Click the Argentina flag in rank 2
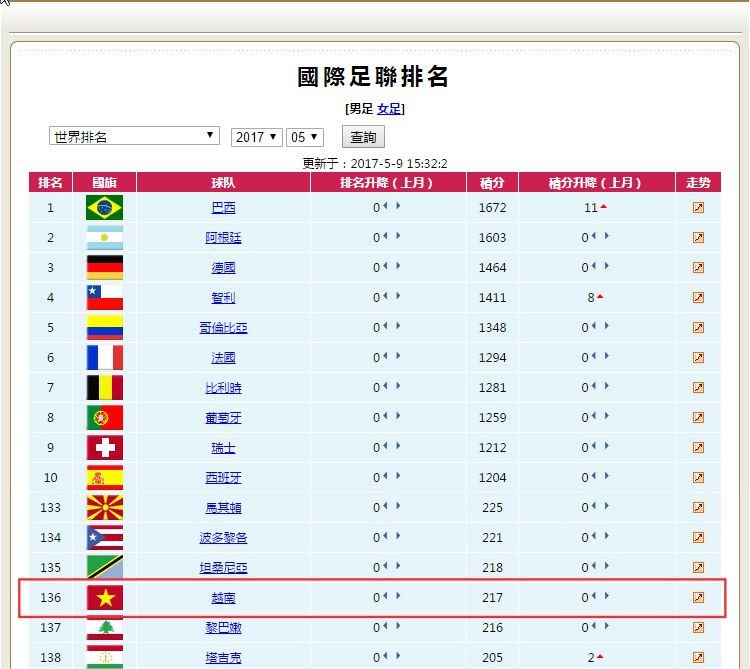This screenshot has width=750, height=669. 104,238
